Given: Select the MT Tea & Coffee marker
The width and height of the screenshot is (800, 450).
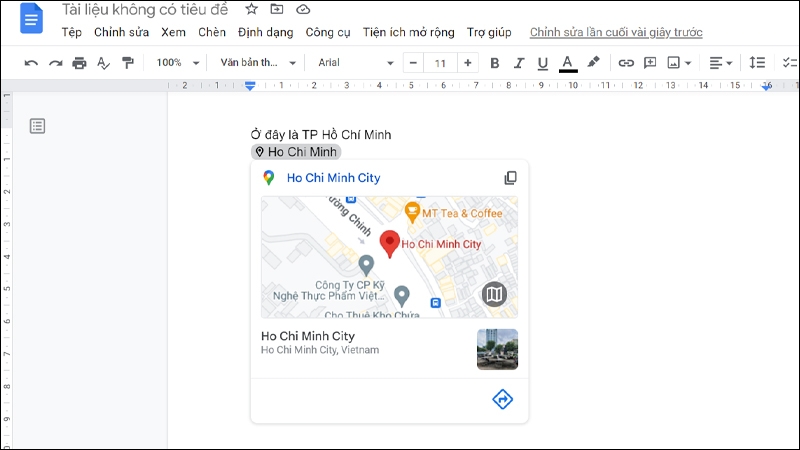Looking at the screenshot, I should tap(412, 212).
